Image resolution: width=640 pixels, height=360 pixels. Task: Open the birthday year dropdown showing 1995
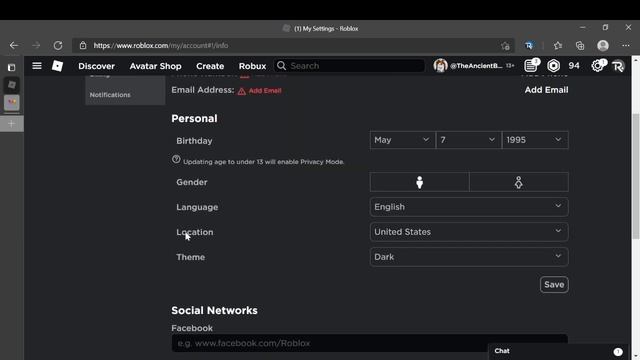pyautogui.click(x=535, y=140)
